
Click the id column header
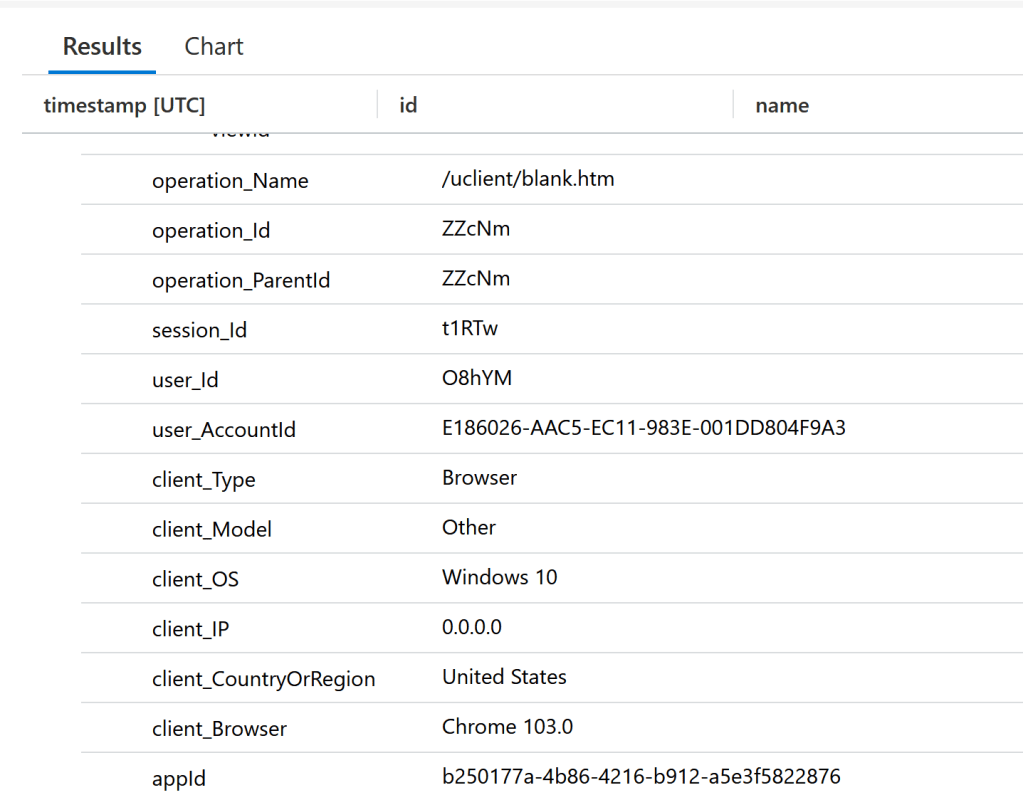408,105
